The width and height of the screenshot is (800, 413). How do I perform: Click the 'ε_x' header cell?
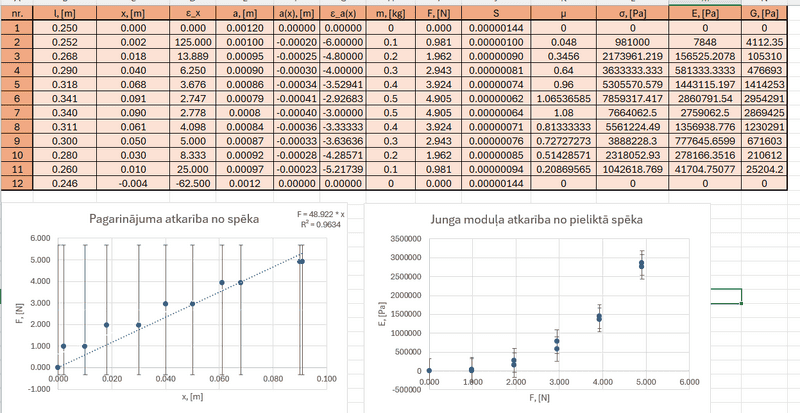[193, 14]
